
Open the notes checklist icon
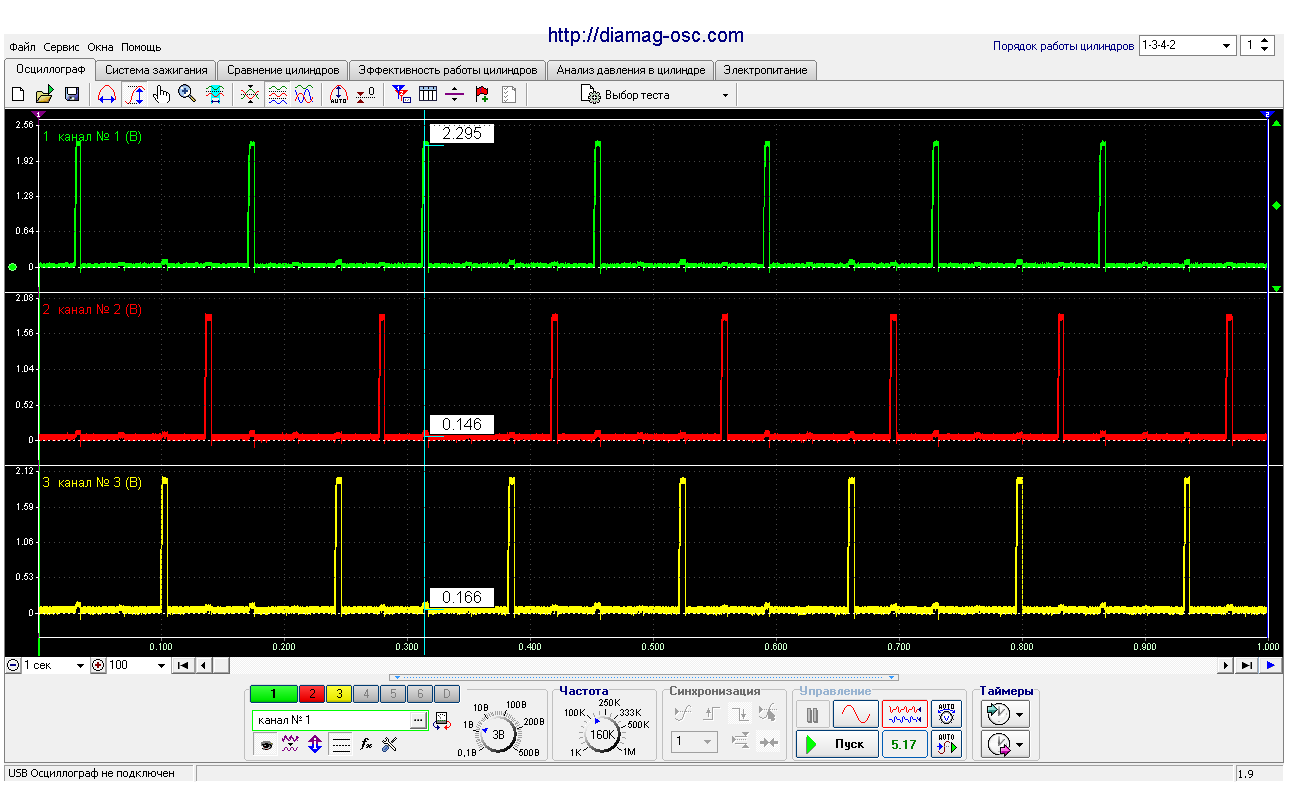click(x=509, y=94)
